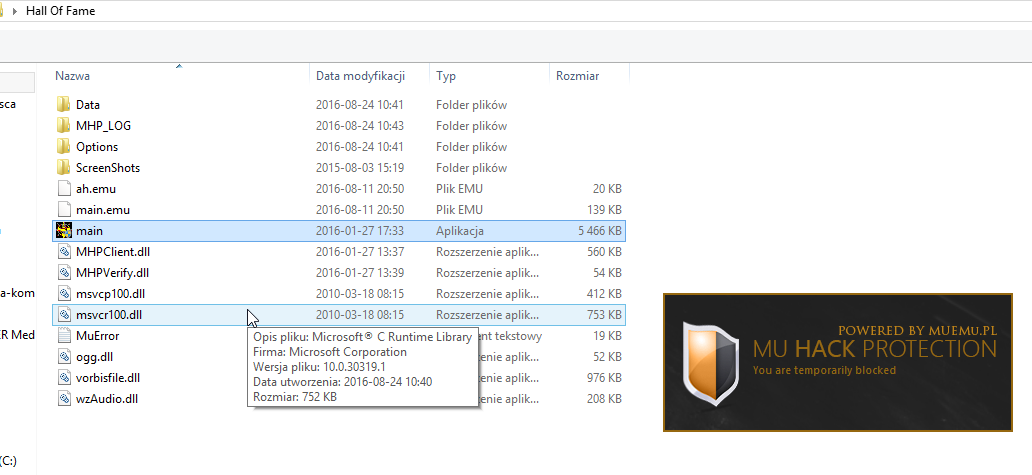
Task: Click the 560 KB size of MHPClient.dll
Action: point(604,252)
